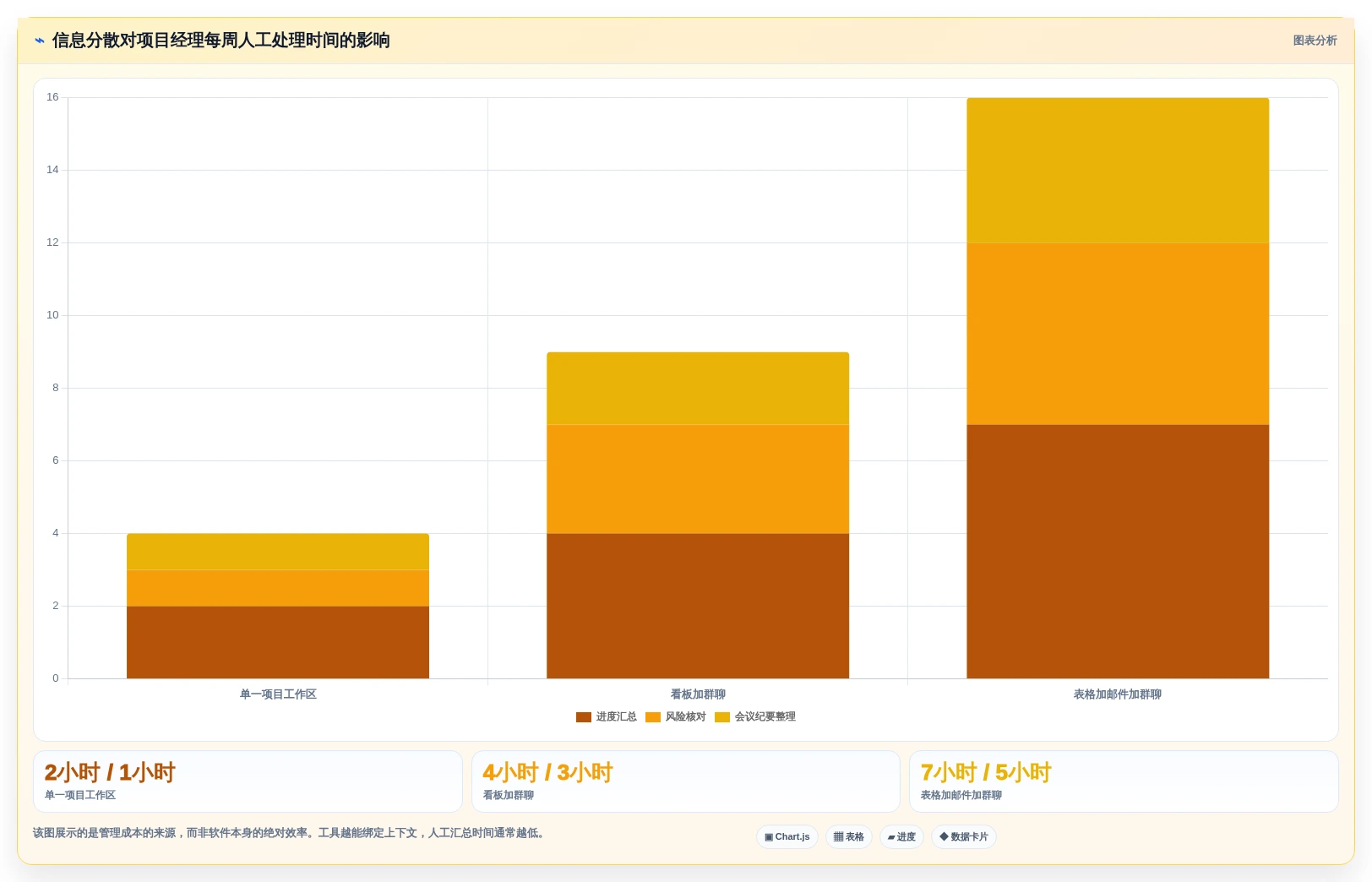Viewport: 1372px width, 882px height.
Task: Open the 4小时 / 3小时 data card
Action: coord(685,781)
